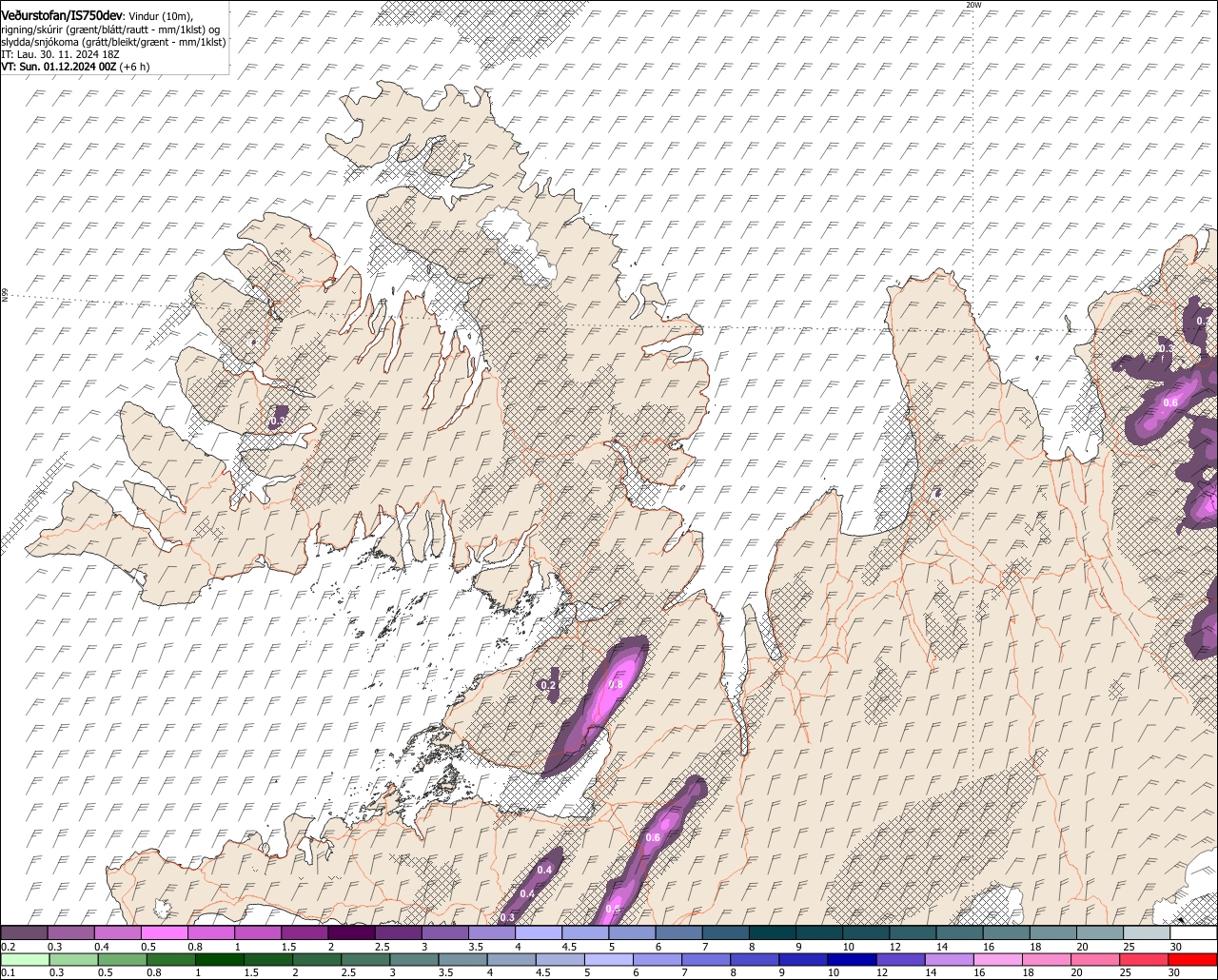
Task: Pick the crimson 25 swatch in the lower legend
Action: tap(1144, 959)
